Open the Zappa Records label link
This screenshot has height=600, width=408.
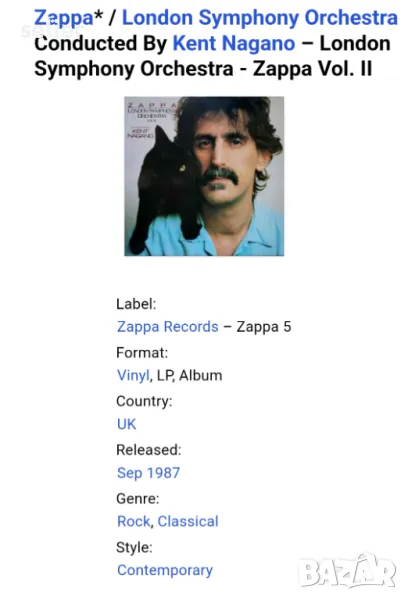point(168,327)
